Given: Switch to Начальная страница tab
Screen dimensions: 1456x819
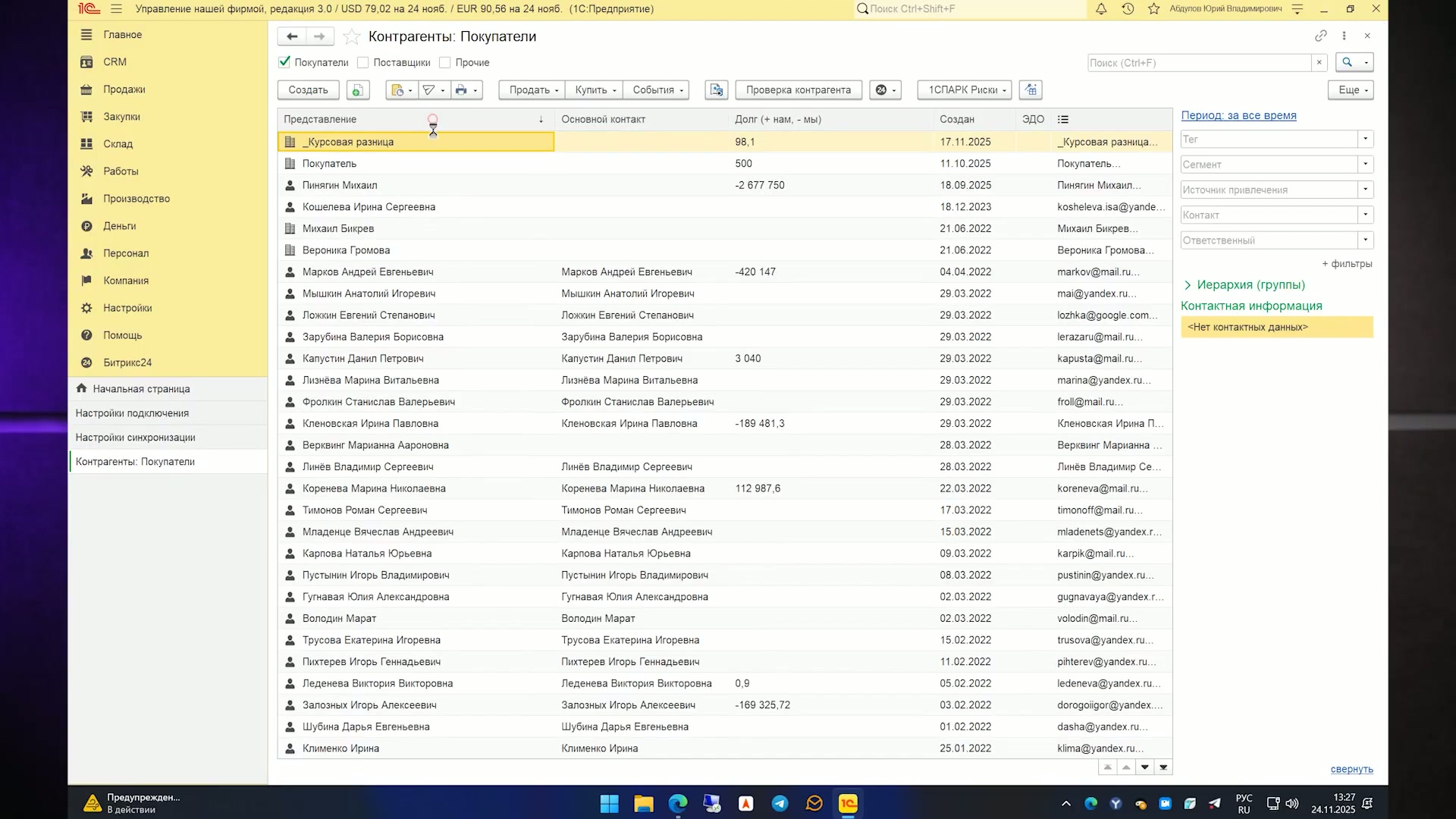Looking at the screenshot, I should [141, 389].
